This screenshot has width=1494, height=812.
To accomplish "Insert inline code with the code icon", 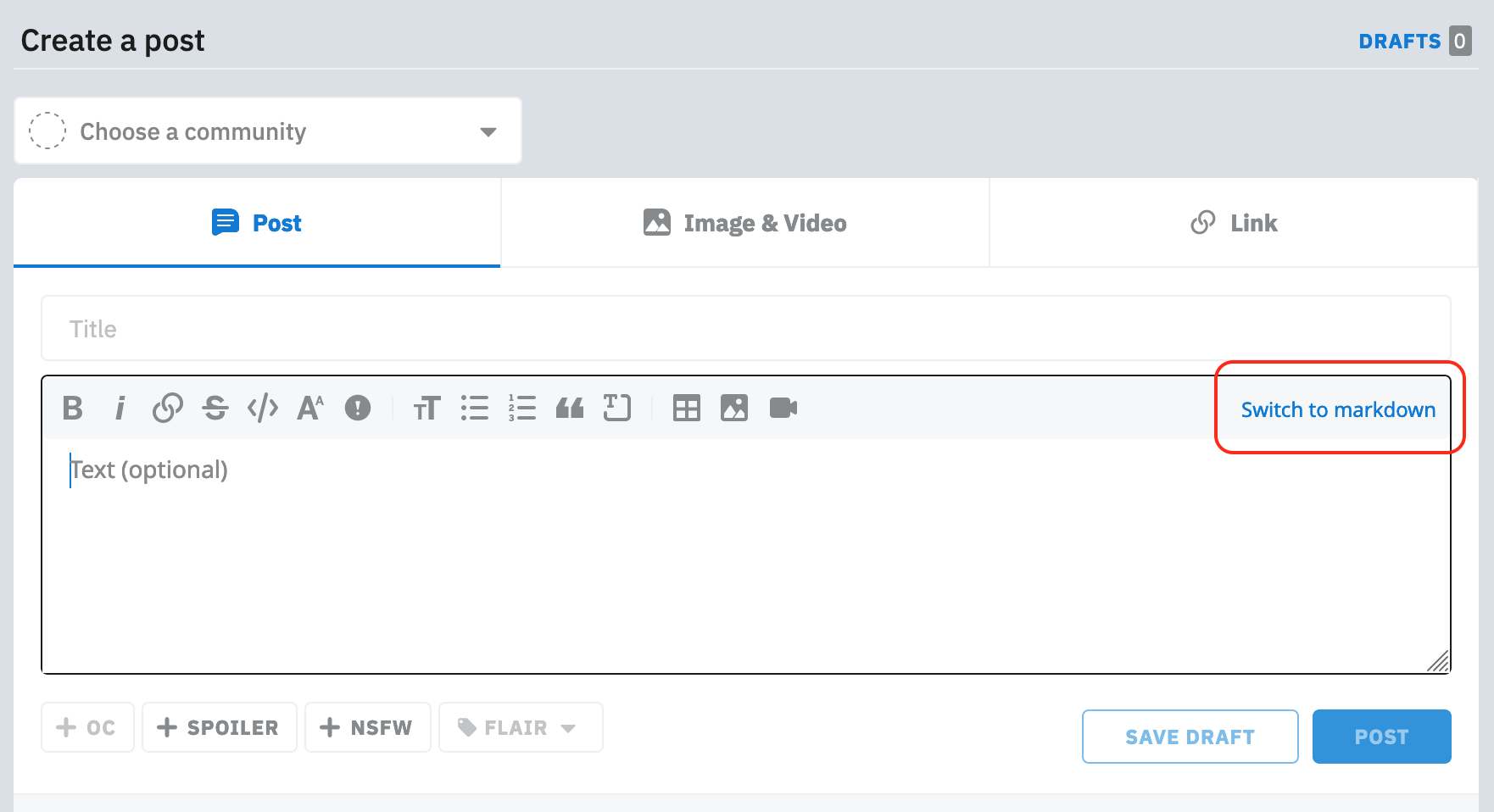I will pyautogui.click(x=263, y=409).
